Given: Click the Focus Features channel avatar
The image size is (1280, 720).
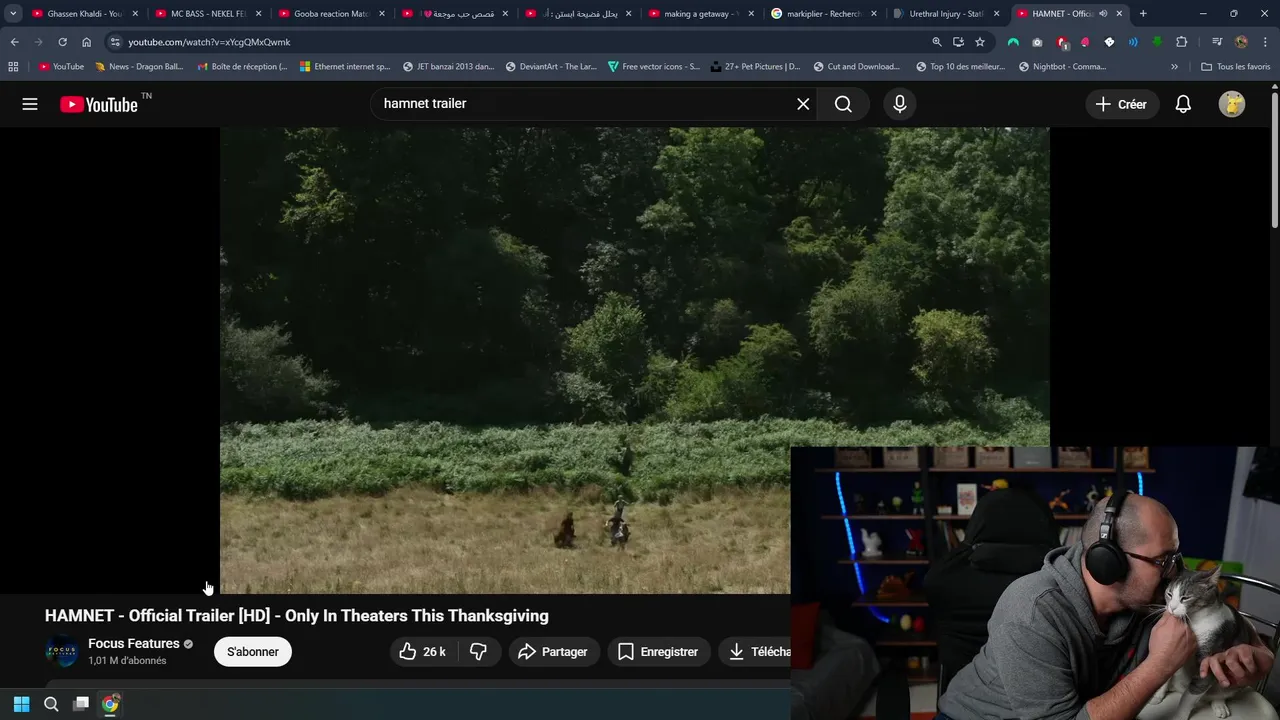Looking at the screenshot, I should [x=62, y=652].
